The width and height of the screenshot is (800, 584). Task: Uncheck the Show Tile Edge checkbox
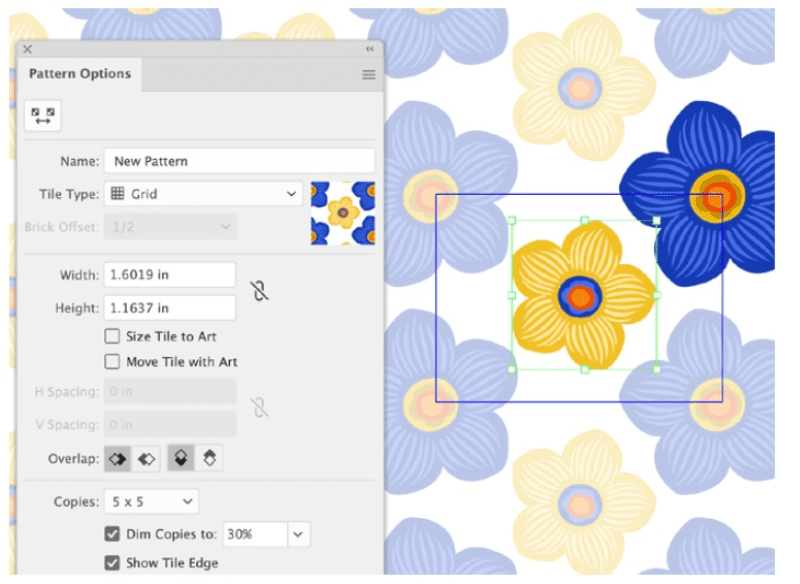coord(112,563)
